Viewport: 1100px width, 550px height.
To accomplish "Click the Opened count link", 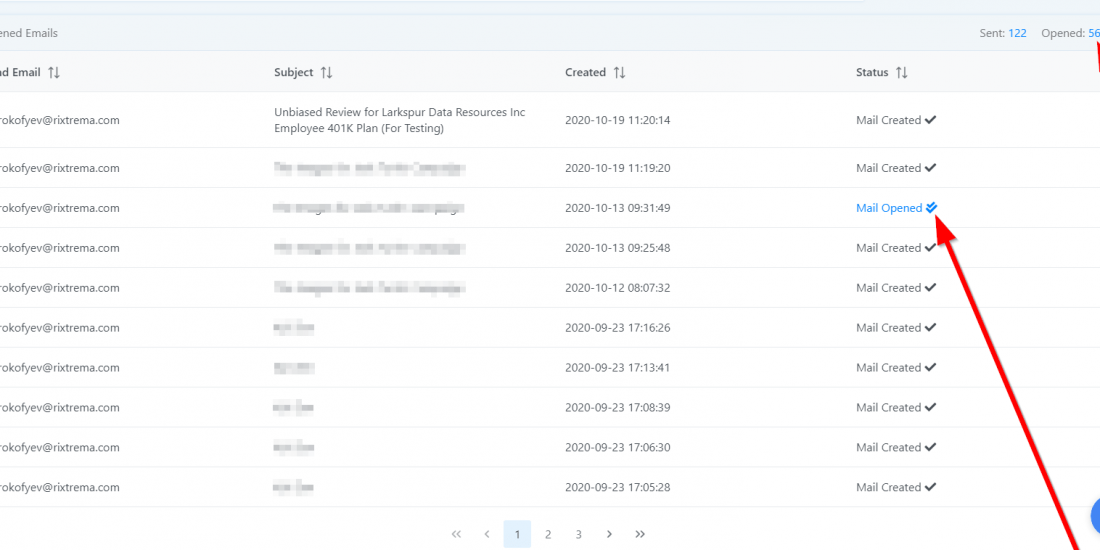I will tap(1094, 33).
